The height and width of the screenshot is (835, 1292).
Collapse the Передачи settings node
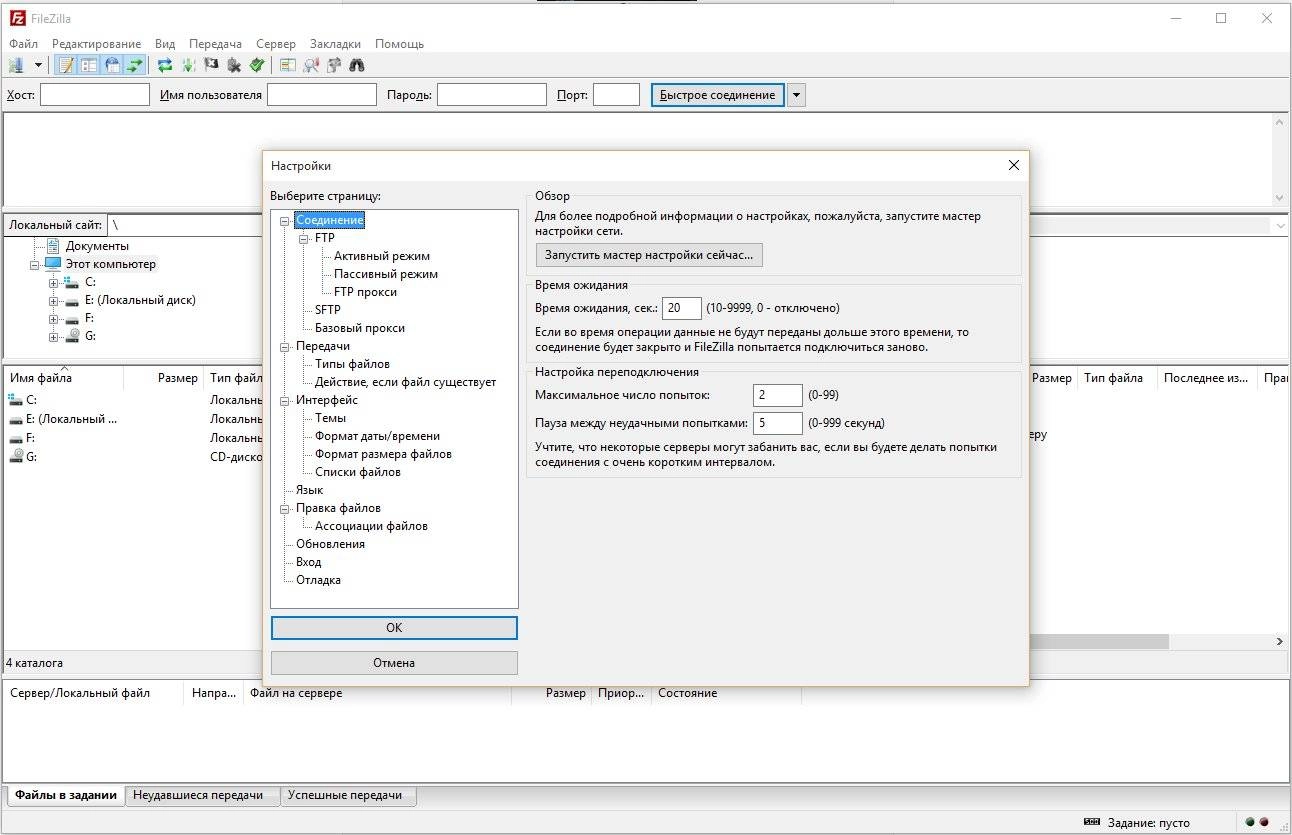[285, 347]
